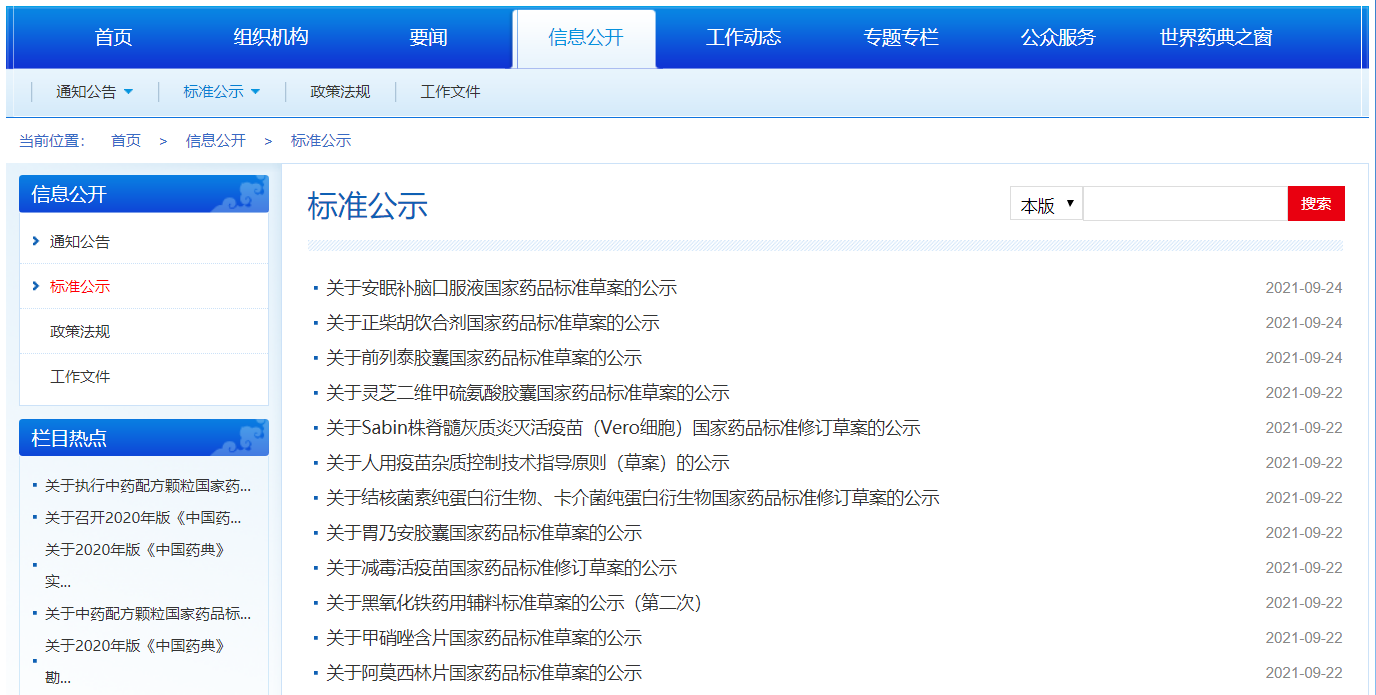
Task: Click 信息公开 in the breadcrumb trail
Action: [215, 141]
